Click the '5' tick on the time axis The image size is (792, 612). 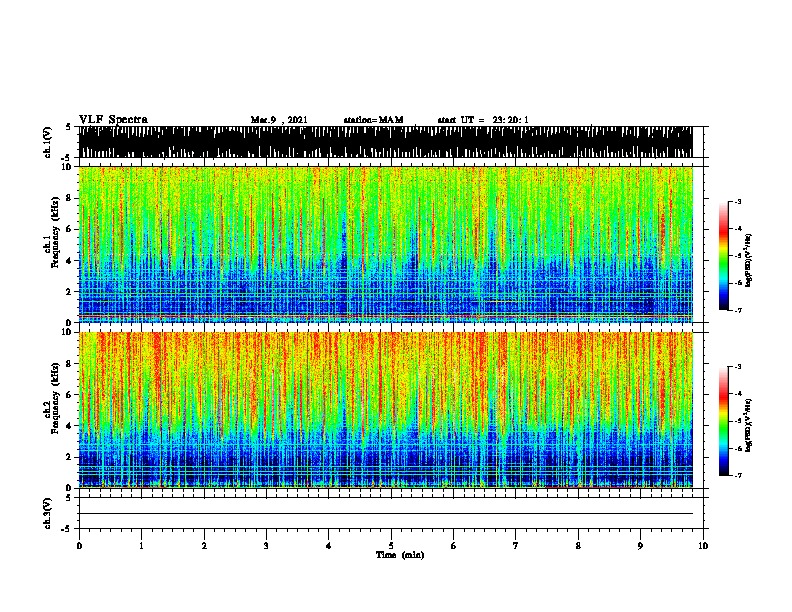(391, 546)
